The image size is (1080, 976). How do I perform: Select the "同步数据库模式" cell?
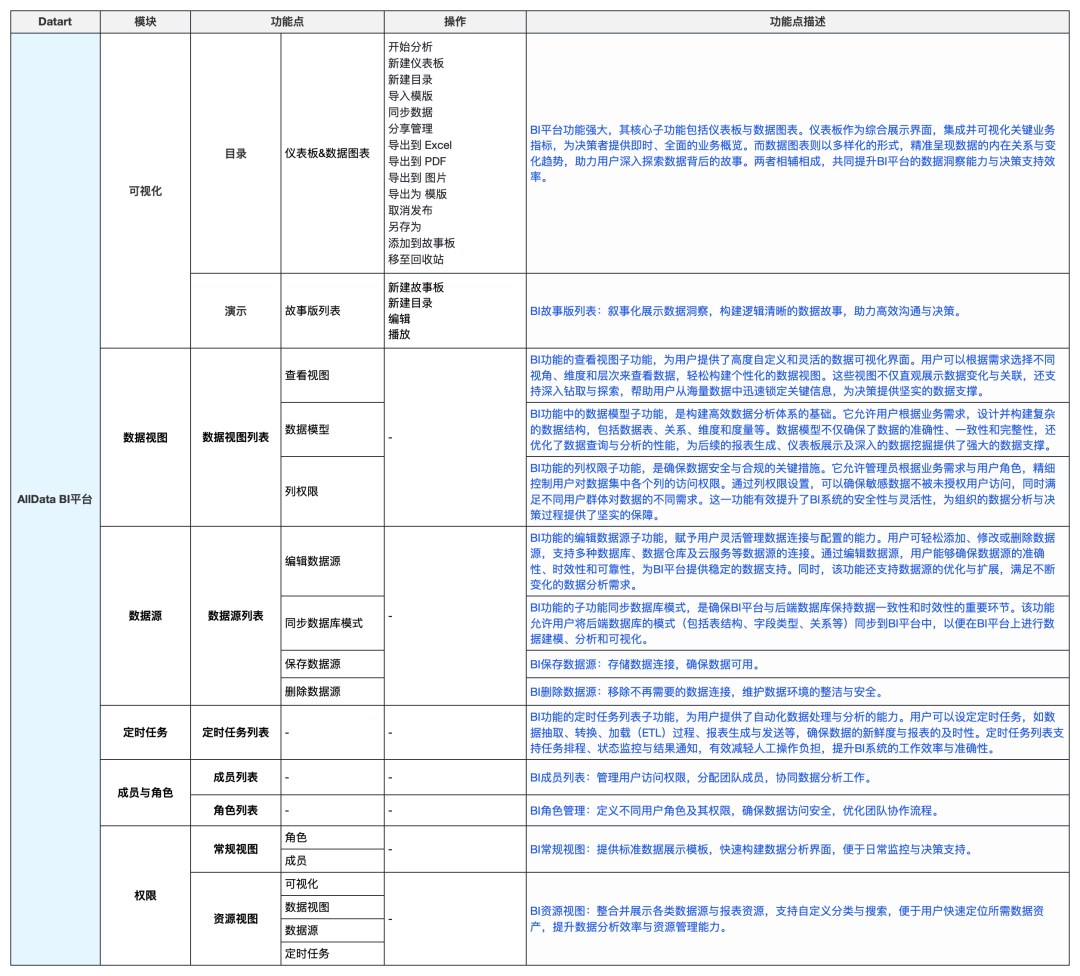323,623
